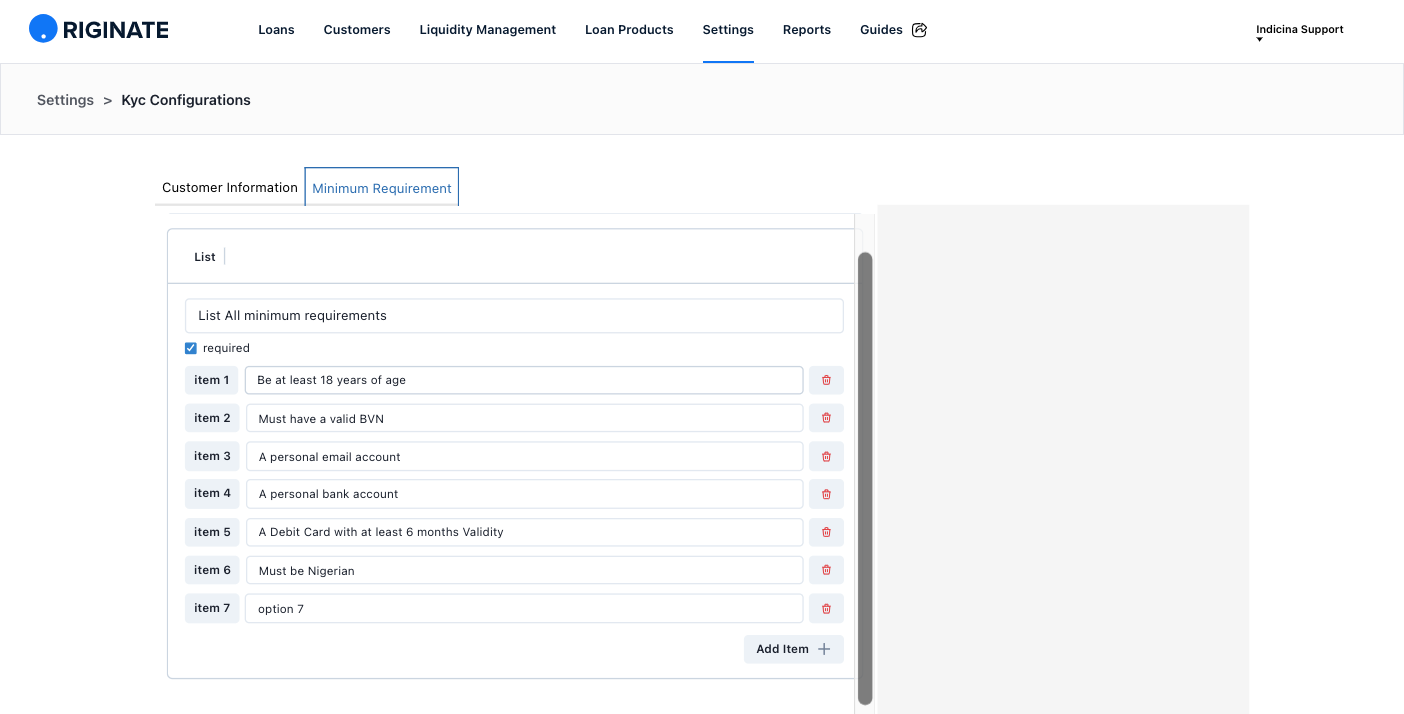This screenshot has height=714, width=1404.
Task: Open the Loans menu
Action: (x=276, y=30)
